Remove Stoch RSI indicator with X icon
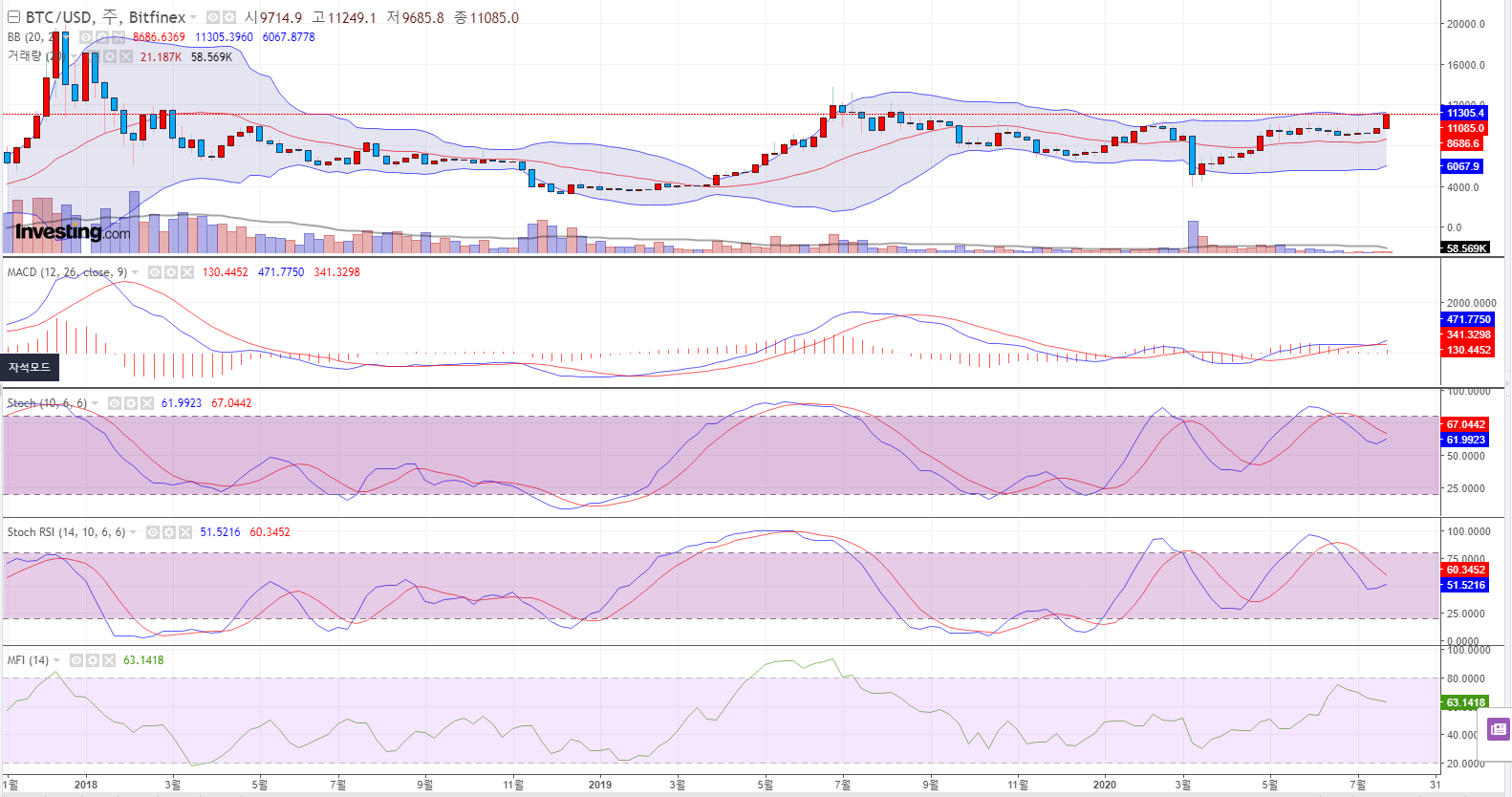The width and height of the screenshot is (1512, 797). tap(185, 532)
